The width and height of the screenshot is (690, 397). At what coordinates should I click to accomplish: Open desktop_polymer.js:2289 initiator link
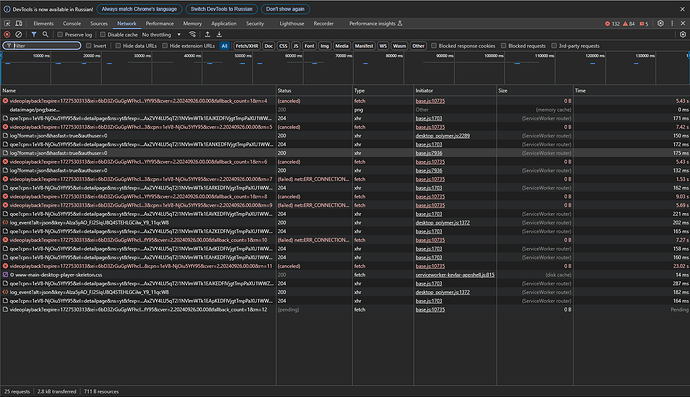pos(443,136)
